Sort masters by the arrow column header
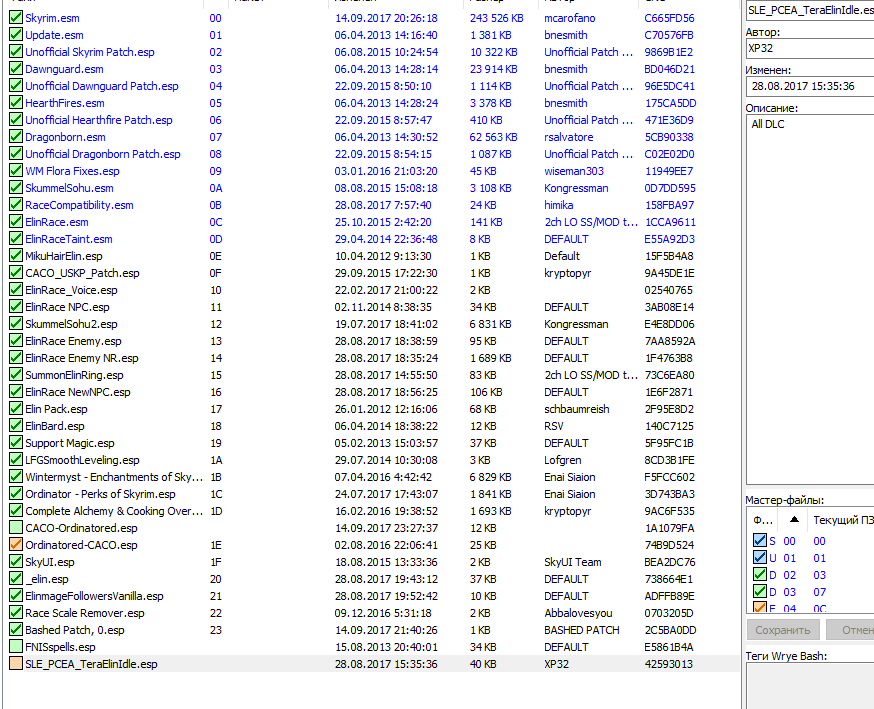The width and height of the screenshot is (874, 709). click(x=794, y=519)
